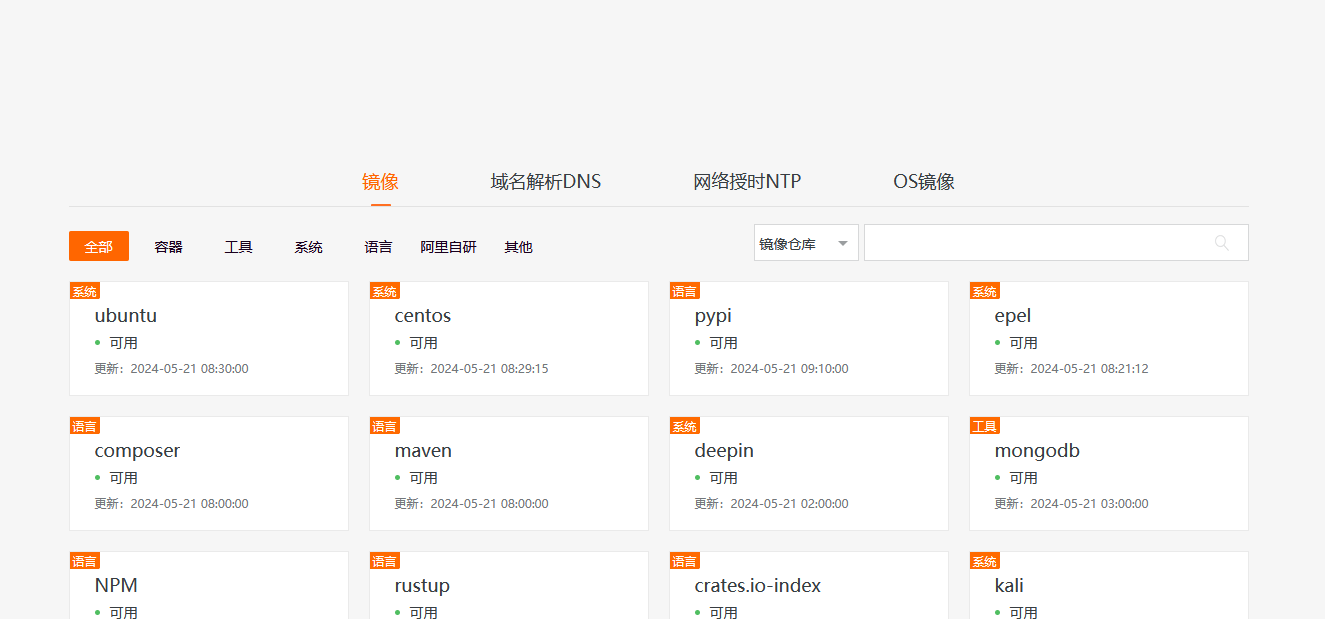The width and height of the screenshot is (1325, 619).
Task: Filter by 阿里自研 category
Action: click(x=449, y=246)
